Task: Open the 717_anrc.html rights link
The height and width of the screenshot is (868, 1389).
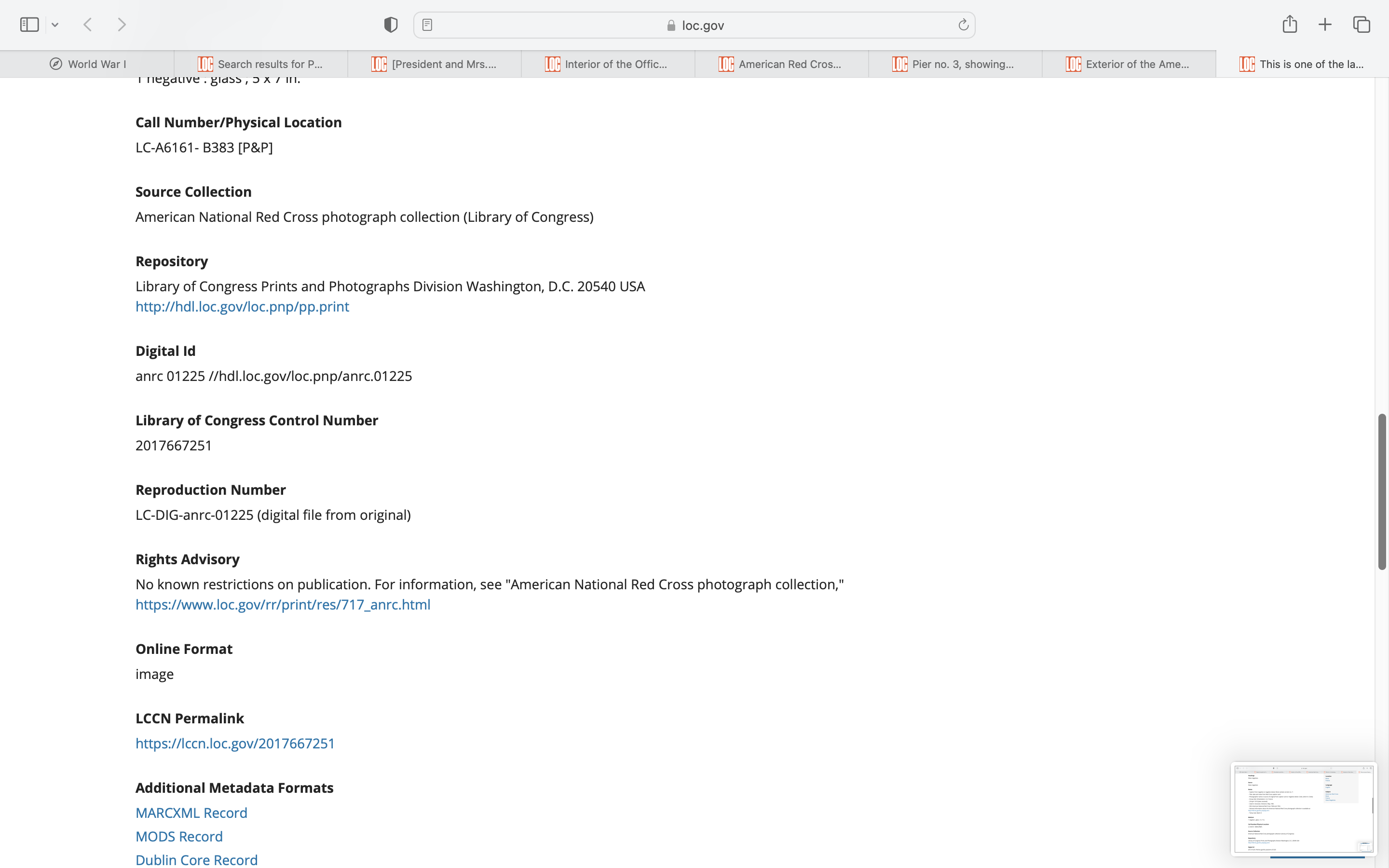Action: tap(283, 605)
